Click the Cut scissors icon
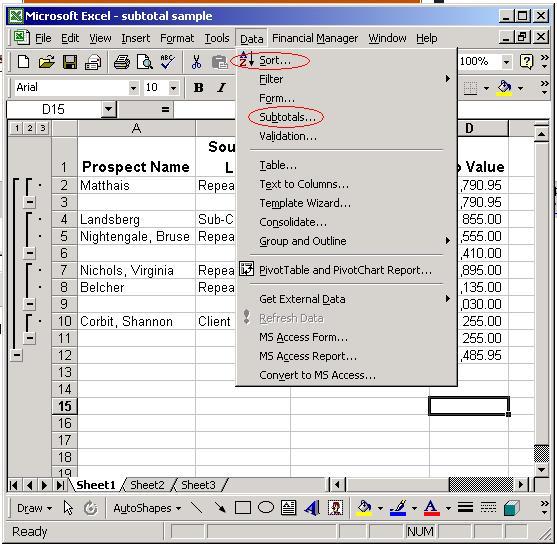This screenshot has width=557, height=547. (x=196, y=62)
